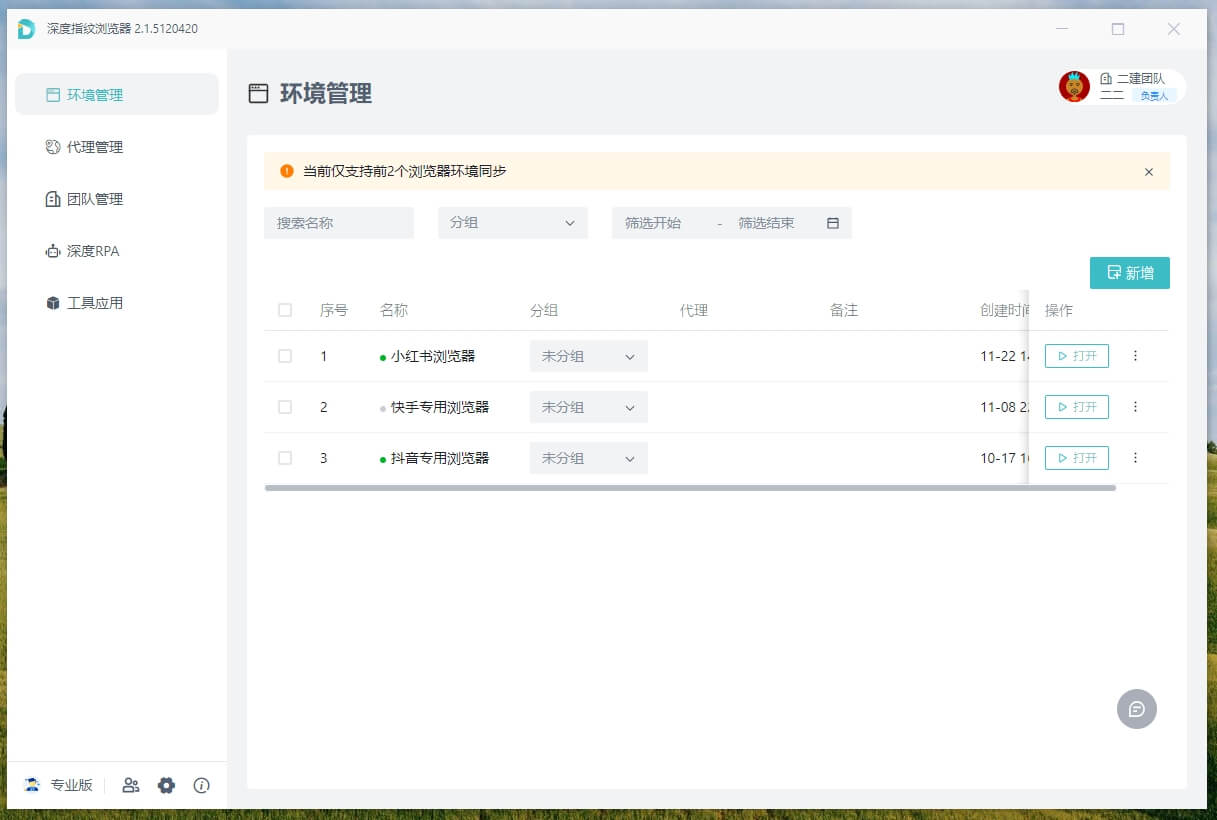Click the 搜索名称 search field
This screenshot has height=820, width=1217.
(338, 223)
